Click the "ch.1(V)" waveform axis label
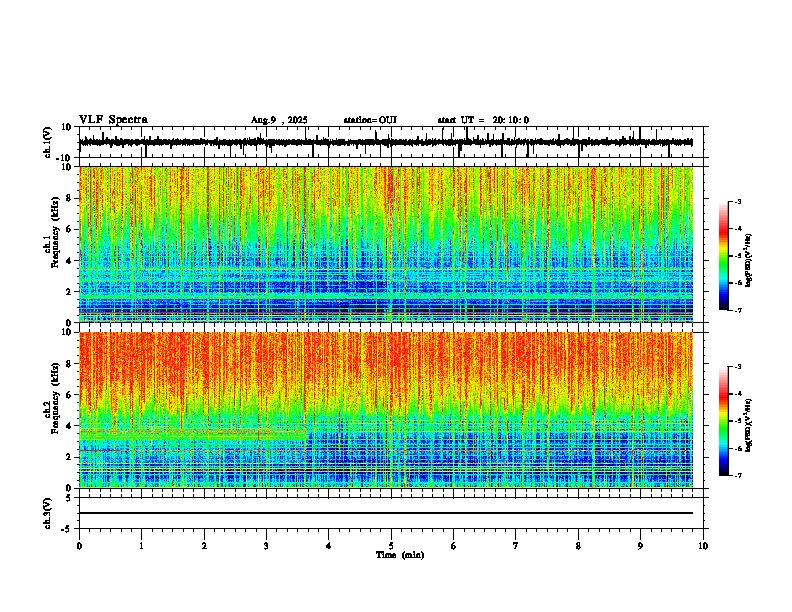792x612 pixels. coord(48,142)
